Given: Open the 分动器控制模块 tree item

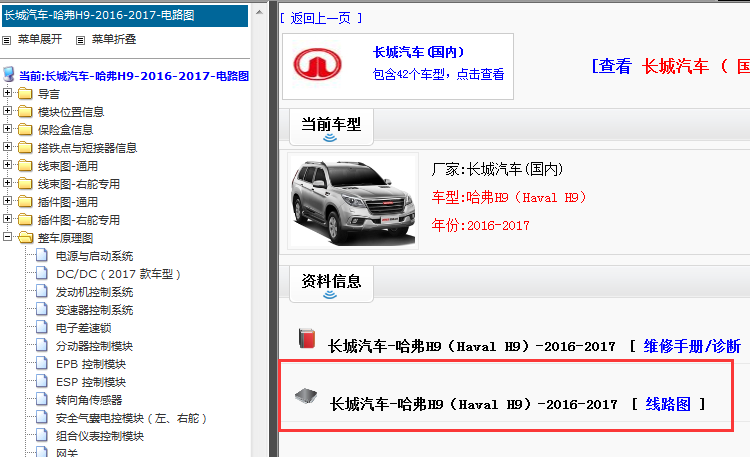Looking at the screenshot, I should coord(94,346).
